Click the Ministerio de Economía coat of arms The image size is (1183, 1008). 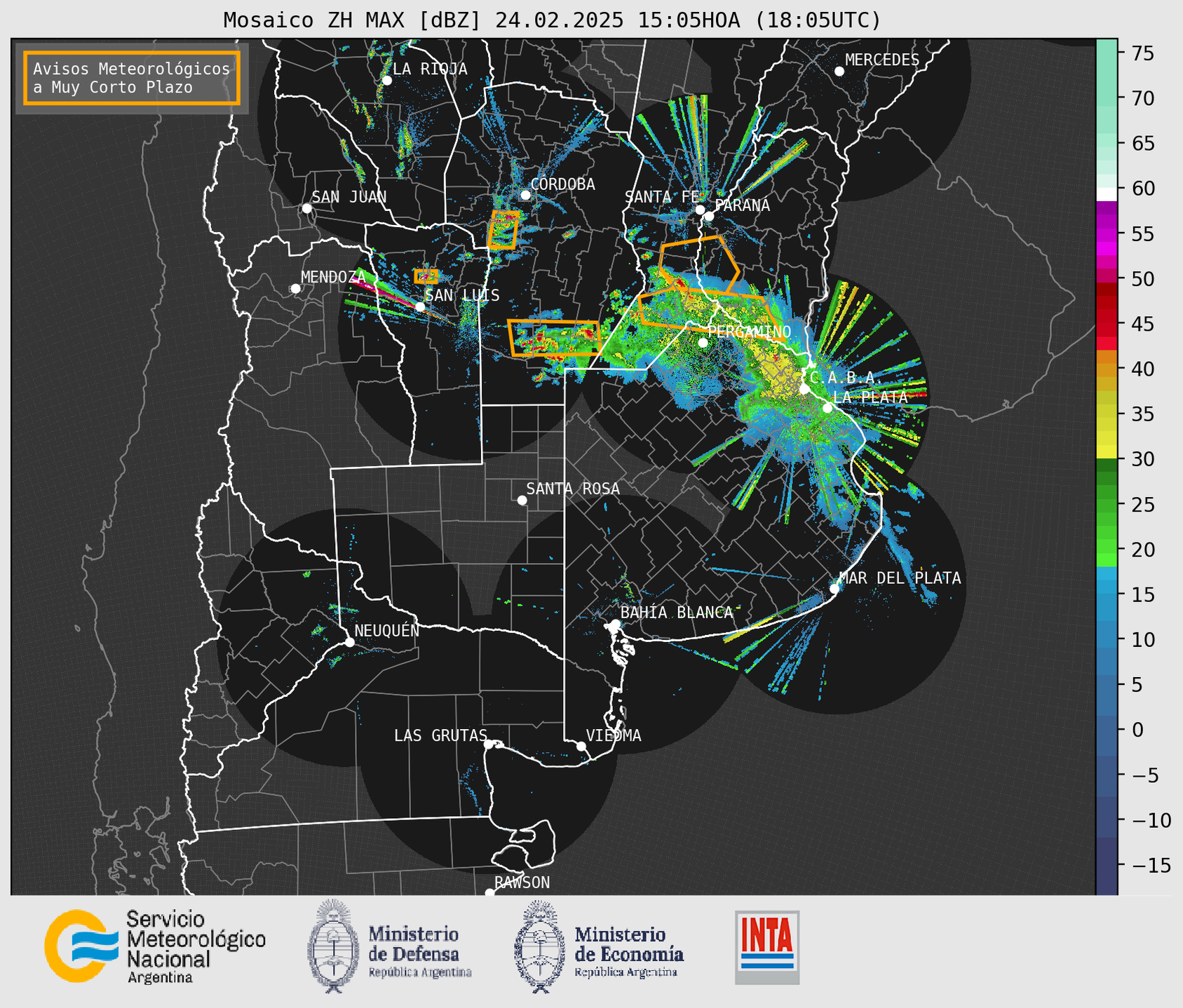tap(540, 946)
